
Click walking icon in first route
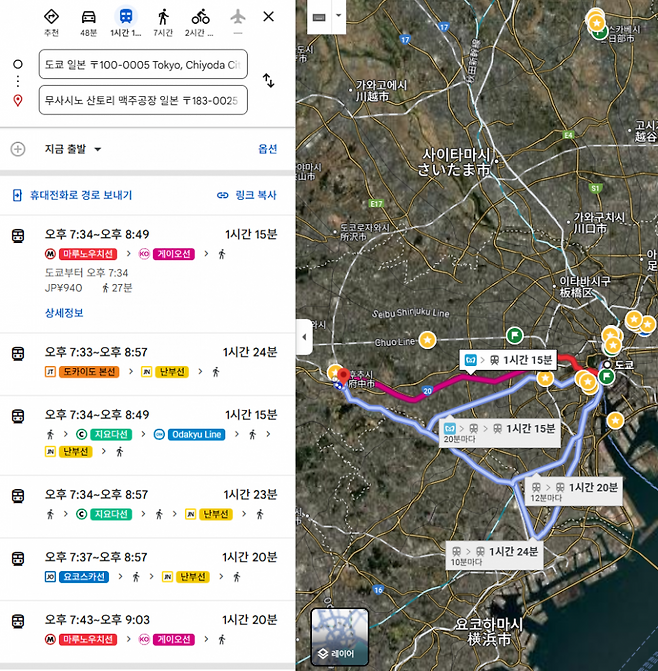coord(222,254)
